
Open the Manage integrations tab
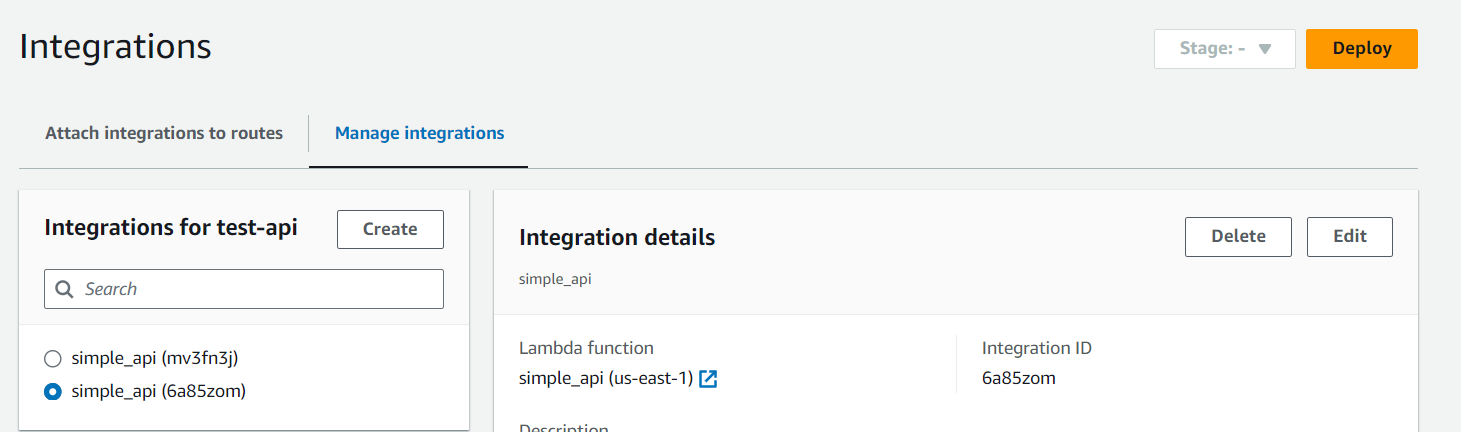(x=419, y=133)
